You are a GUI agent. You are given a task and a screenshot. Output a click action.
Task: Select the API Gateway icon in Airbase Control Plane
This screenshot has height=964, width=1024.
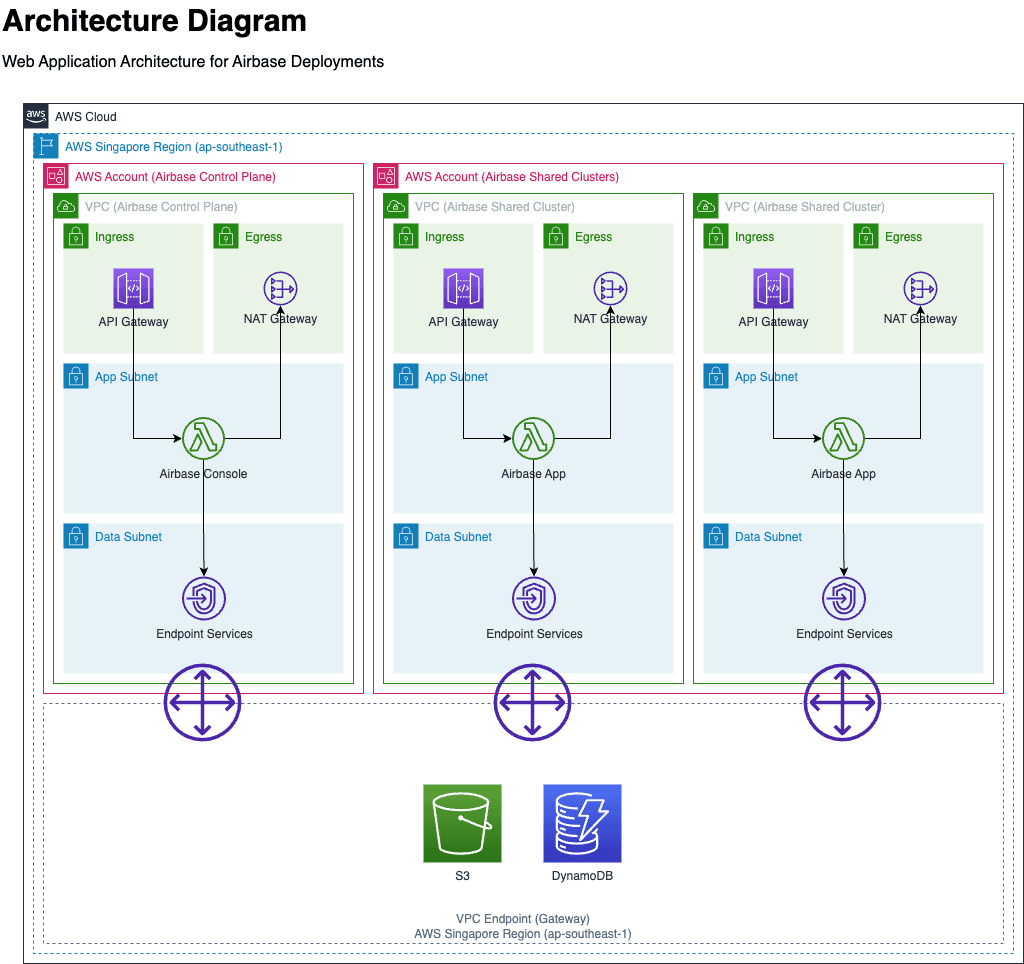pos(133,288)
